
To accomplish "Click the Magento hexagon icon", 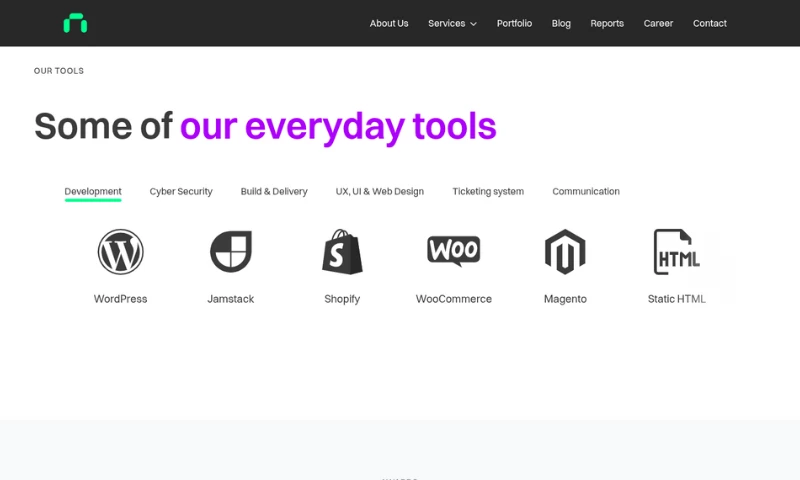I will (x=565, y=251).
